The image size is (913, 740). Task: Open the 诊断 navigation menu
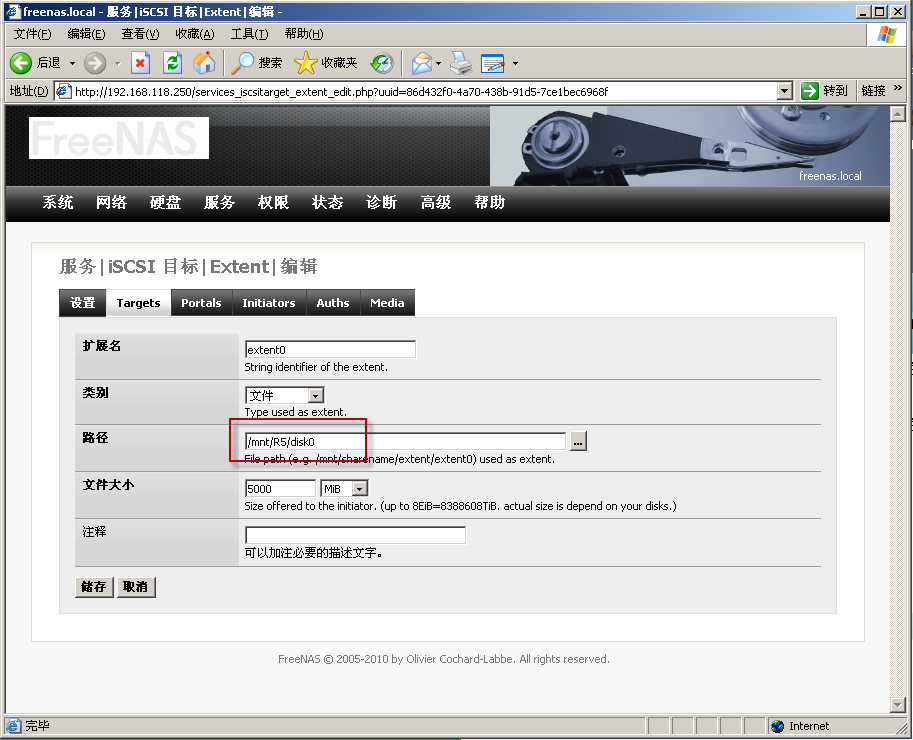pyautogui.click(x=381, y=202)
